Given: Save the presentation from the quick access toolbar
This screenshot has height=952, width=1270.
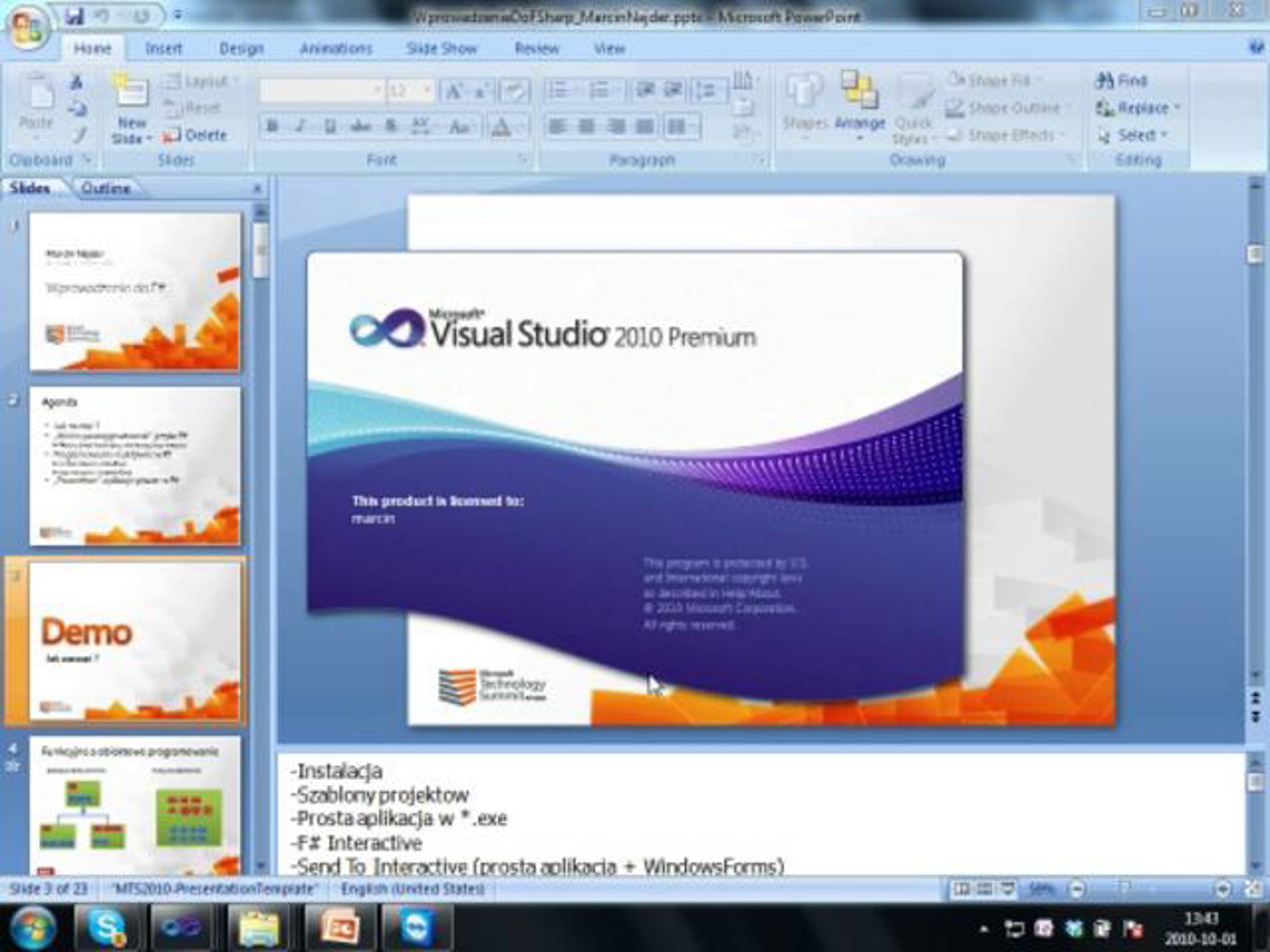Looking at the screenshot, I should click(x=74, y=16).
